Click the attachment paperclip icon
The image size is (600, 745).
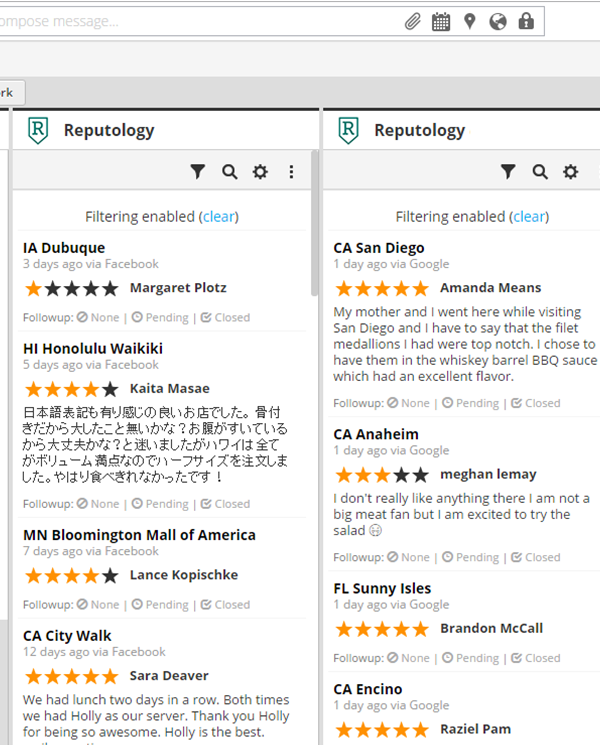click(x=413, y=21)
